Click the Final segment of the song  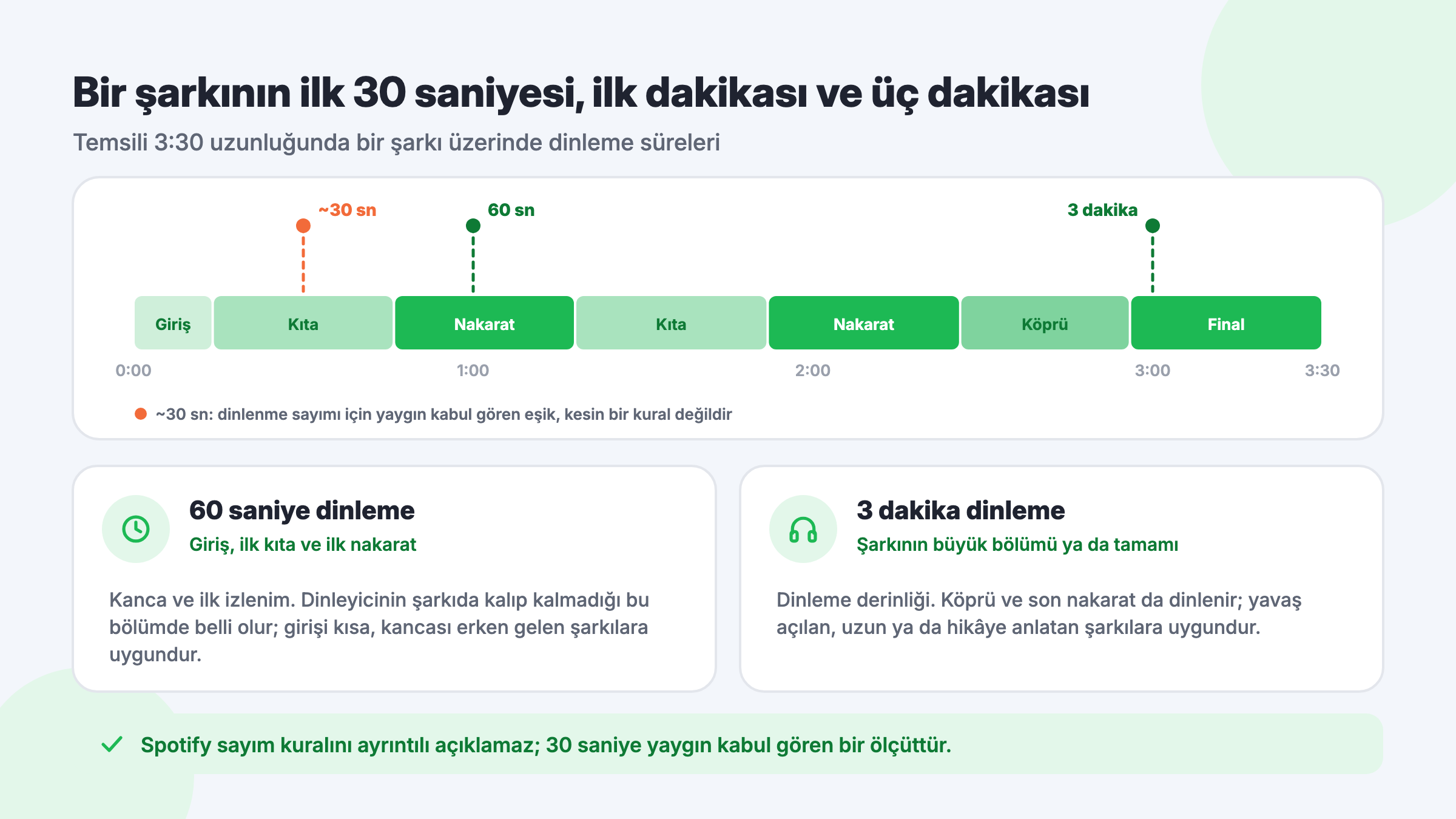[x=1226, y=323]
